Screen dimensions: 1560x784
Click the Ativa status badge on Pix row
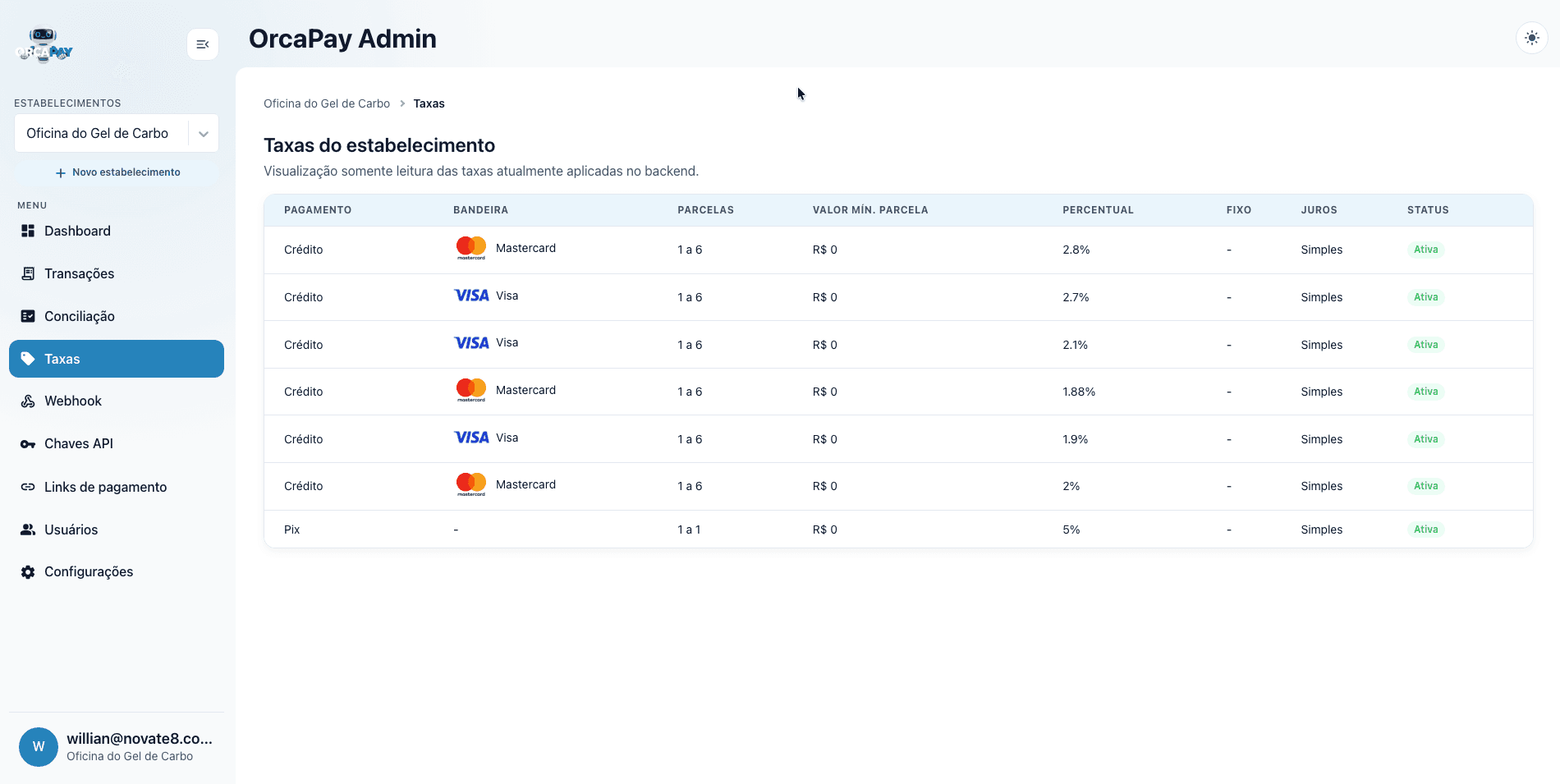point(1425,530)
